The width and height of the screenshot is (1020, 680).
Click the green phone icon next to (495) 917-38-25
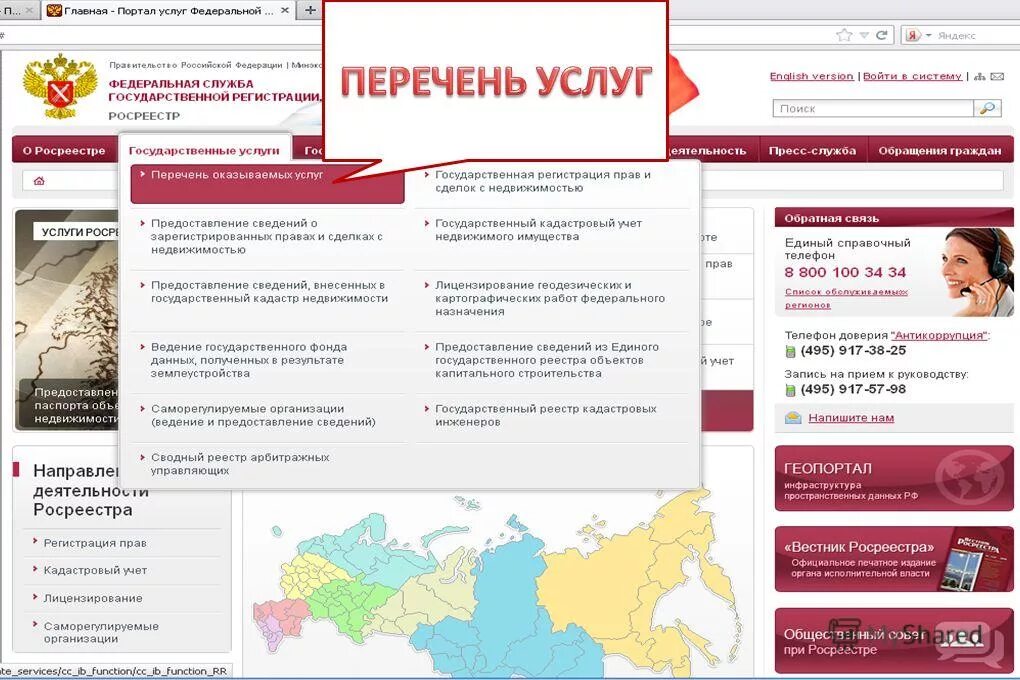(793, 351)
